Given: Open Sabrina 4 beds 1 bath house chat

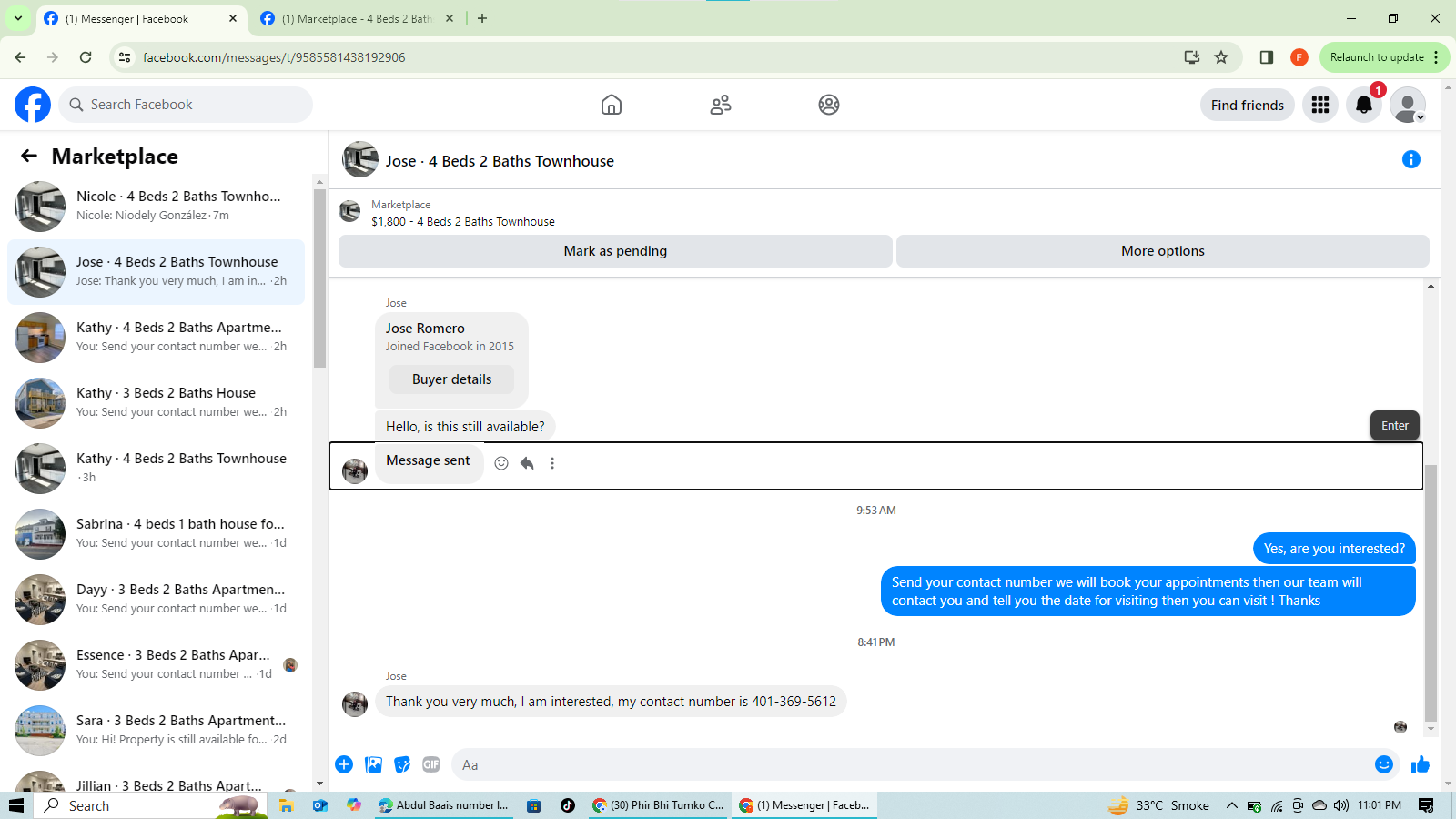Looking at the screenshot, I should click(156, 534).
